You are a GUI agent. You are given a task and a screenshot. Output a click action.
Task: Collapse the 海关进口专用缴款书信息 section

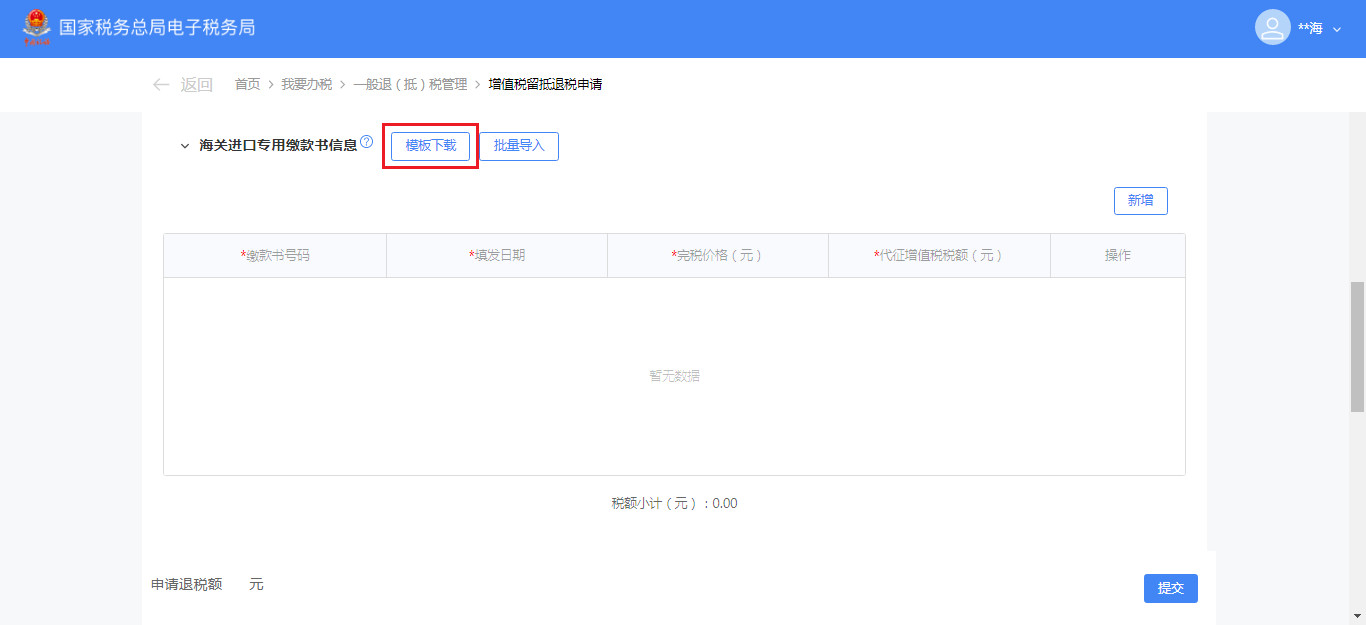pos(184,146)
